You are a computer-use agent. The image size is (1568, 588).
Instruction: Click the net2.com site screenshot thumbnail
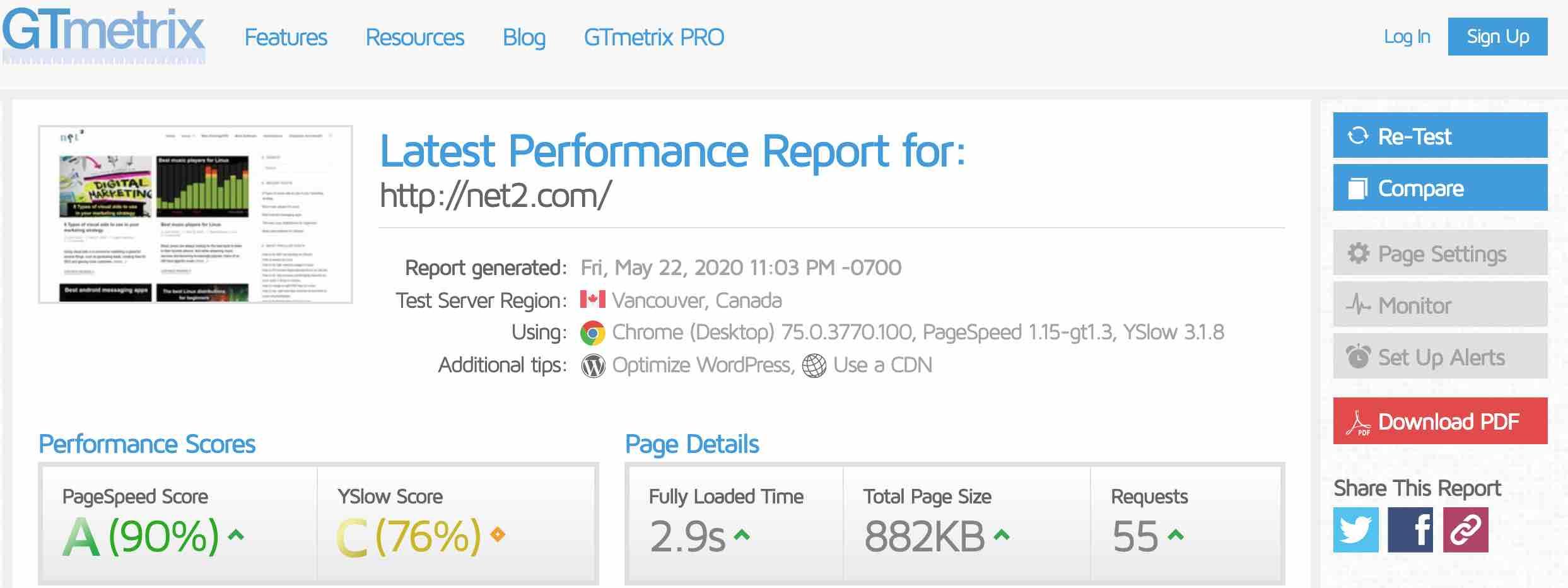[196, 215]
